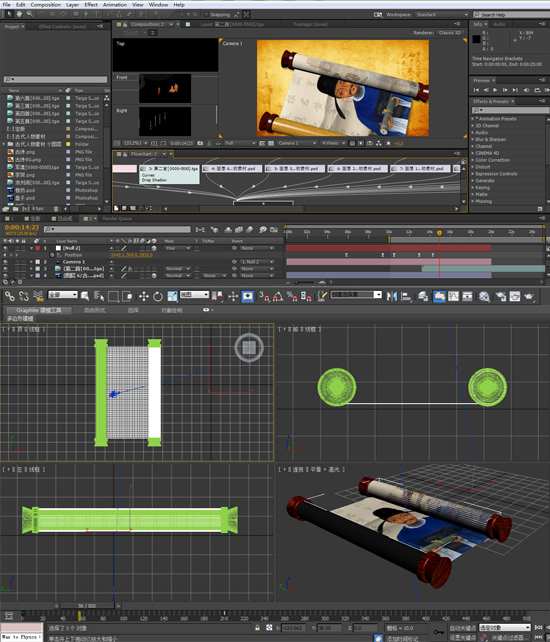Enable the Snapping checkbox
The image size is (550, 642).
[x=206, y=14]
